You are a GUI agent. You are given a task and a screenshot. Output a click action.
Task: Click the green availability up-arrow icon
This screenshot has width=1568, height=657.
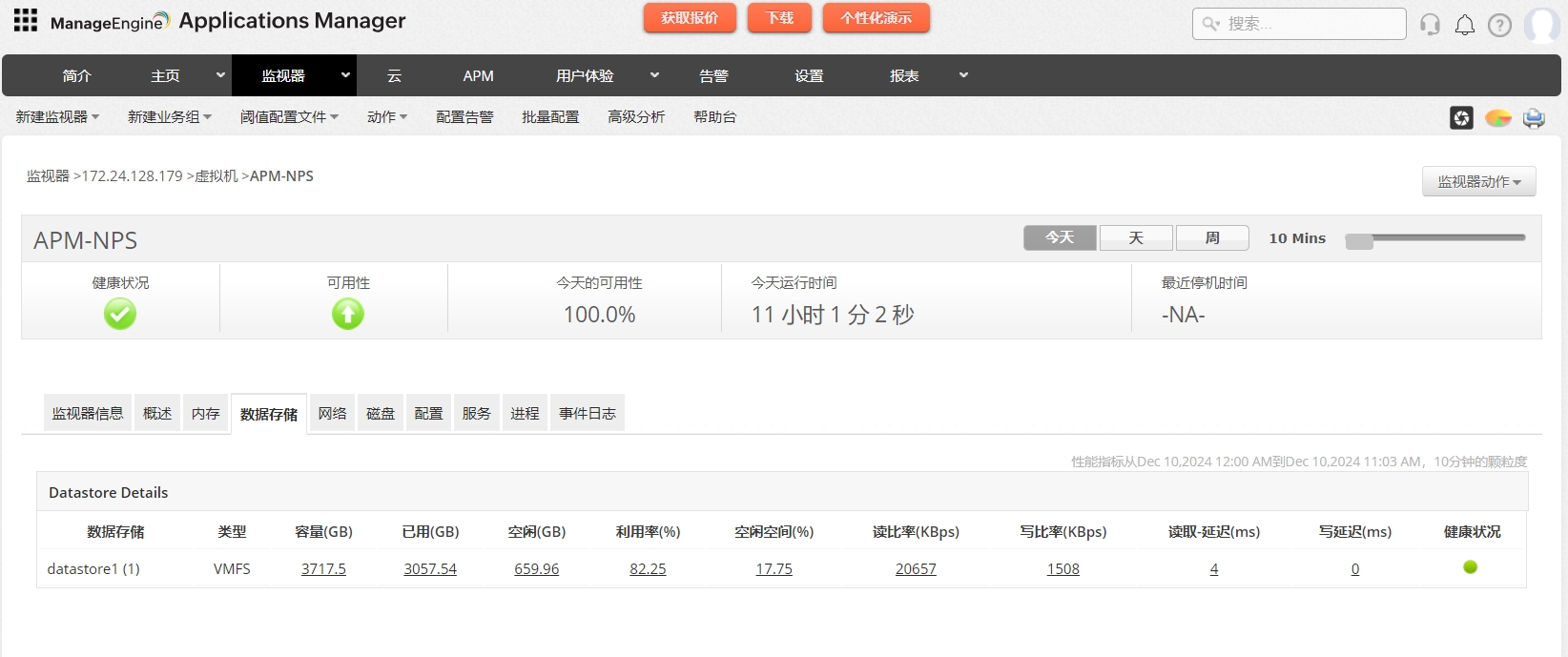[x=348, y=313]
